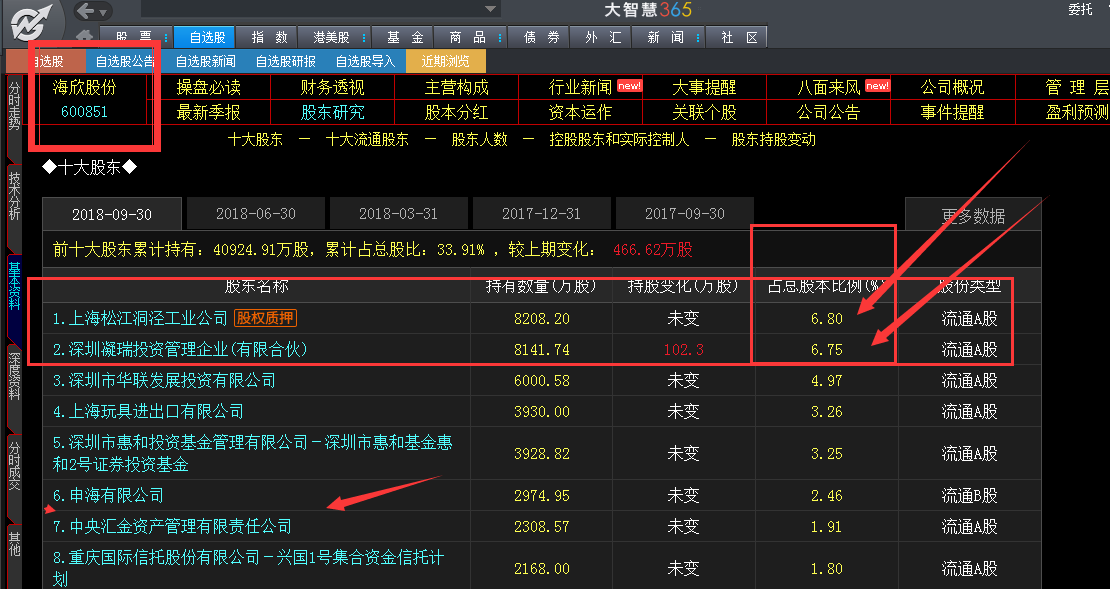Click the 8141.74 holding quantity cell

[542, 350]
